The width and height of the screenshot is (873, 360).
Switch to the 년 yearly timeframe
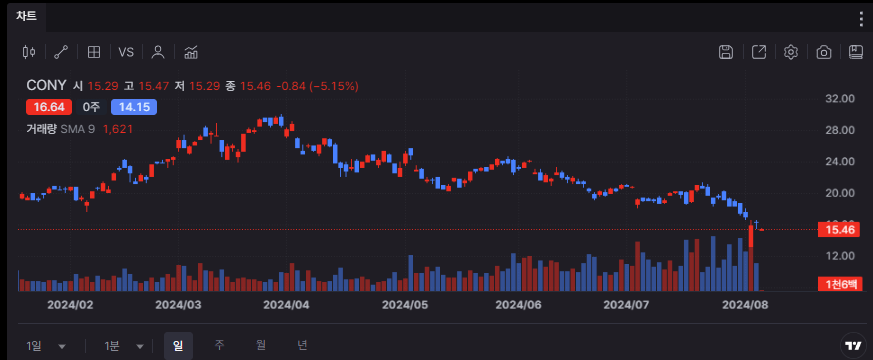coord(302,346)
